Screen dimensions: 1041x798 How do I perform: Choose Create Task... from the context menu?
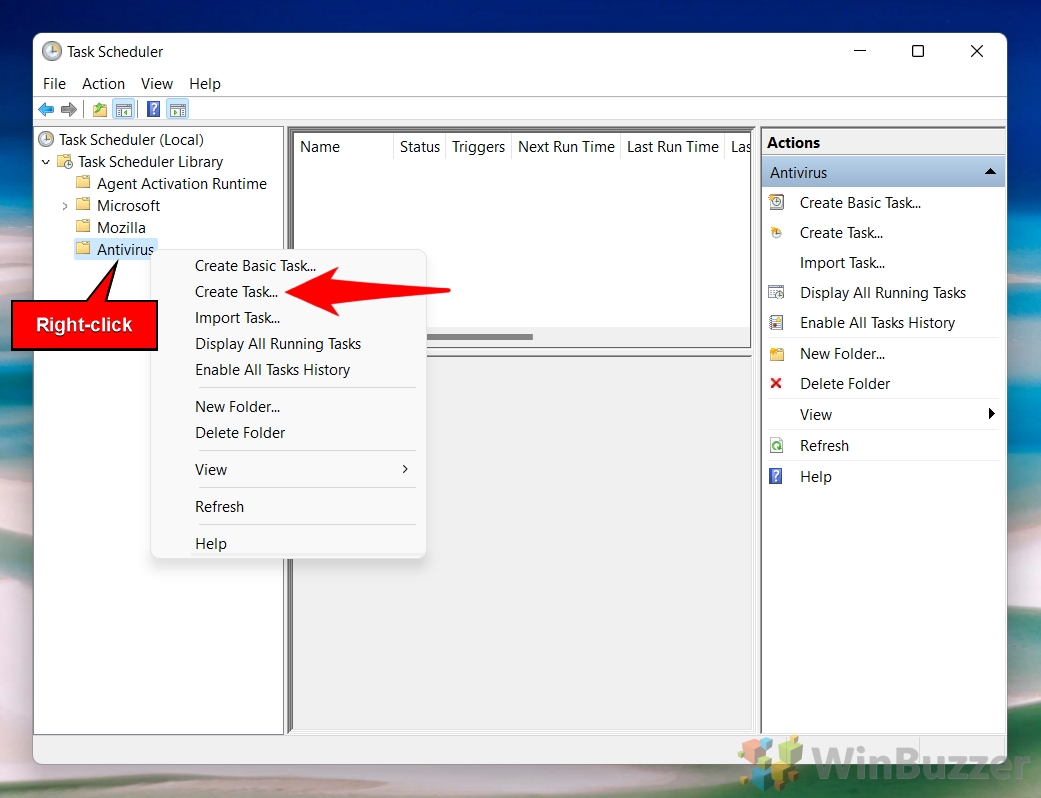pos(237,292)
